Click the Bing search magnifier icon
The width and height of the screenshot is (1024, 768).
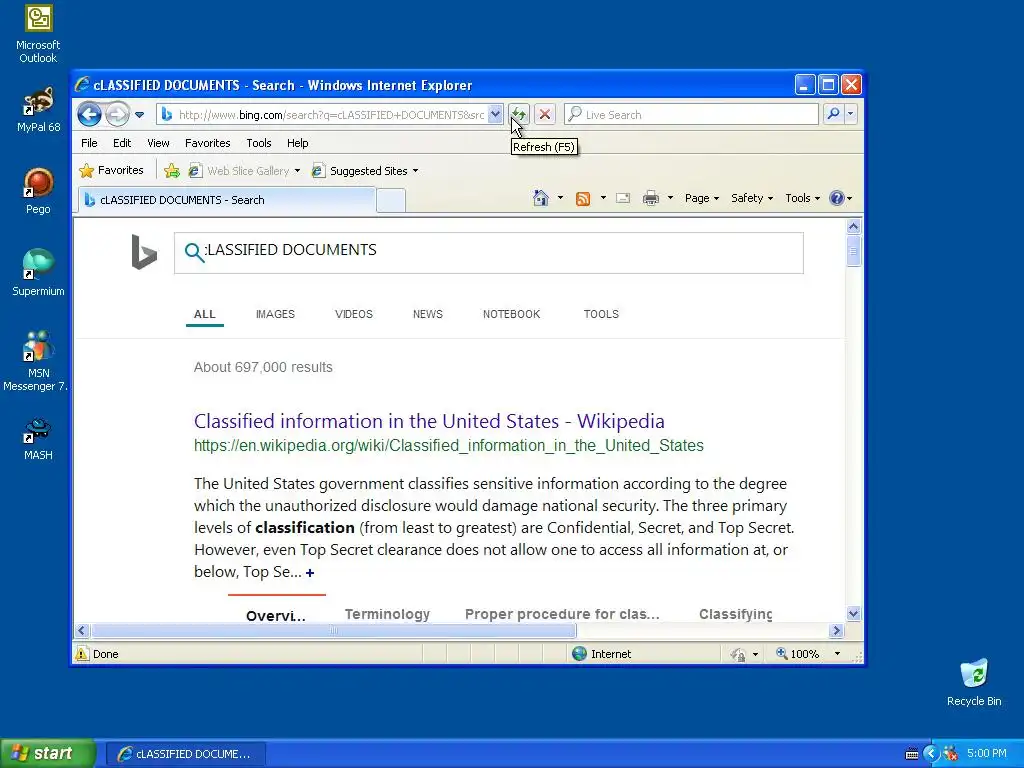pyautogui.click(x=194, y=252)
